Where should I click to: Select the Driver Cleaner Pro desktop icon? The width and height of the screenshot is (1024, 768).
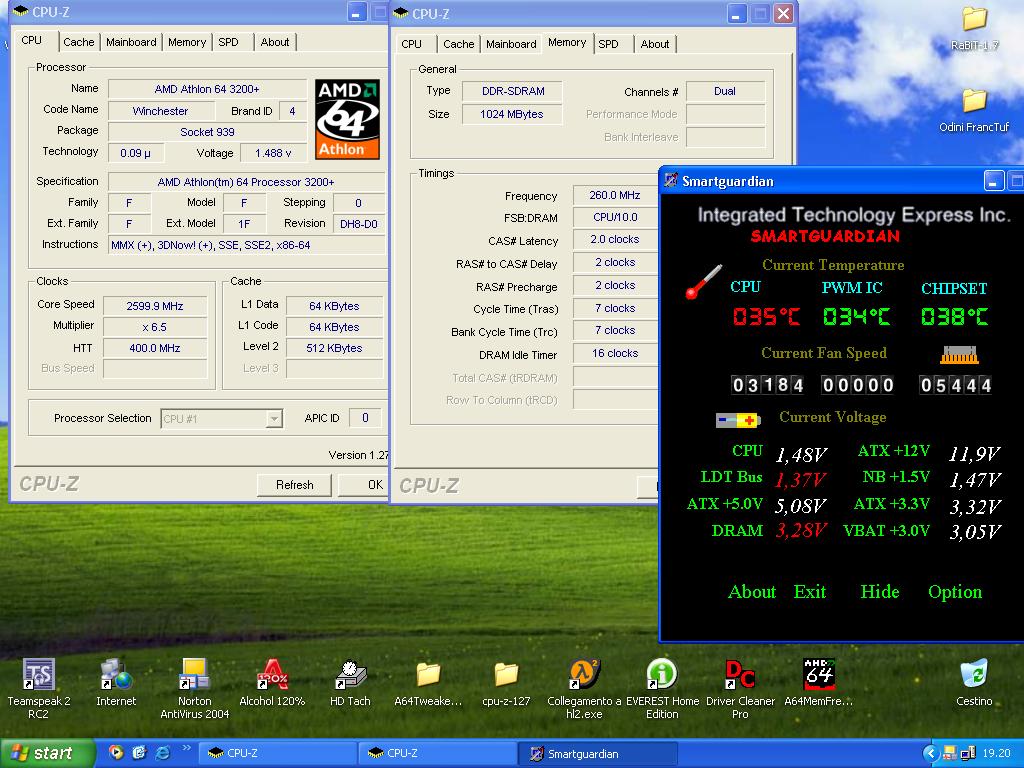point(740,675)
